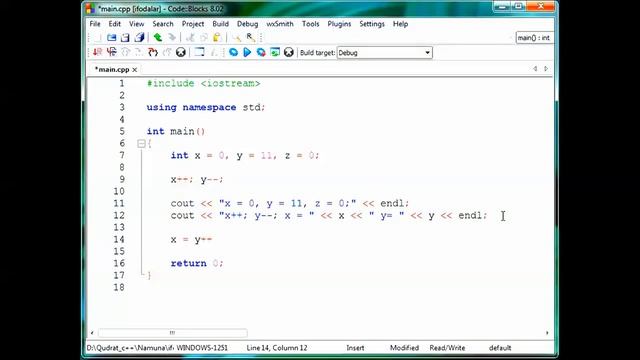This screenshot has height=360, width=640.
Task: Click 'WINDOWS-1251' encoding in the status bar
Action: click(x=202, y=348)
